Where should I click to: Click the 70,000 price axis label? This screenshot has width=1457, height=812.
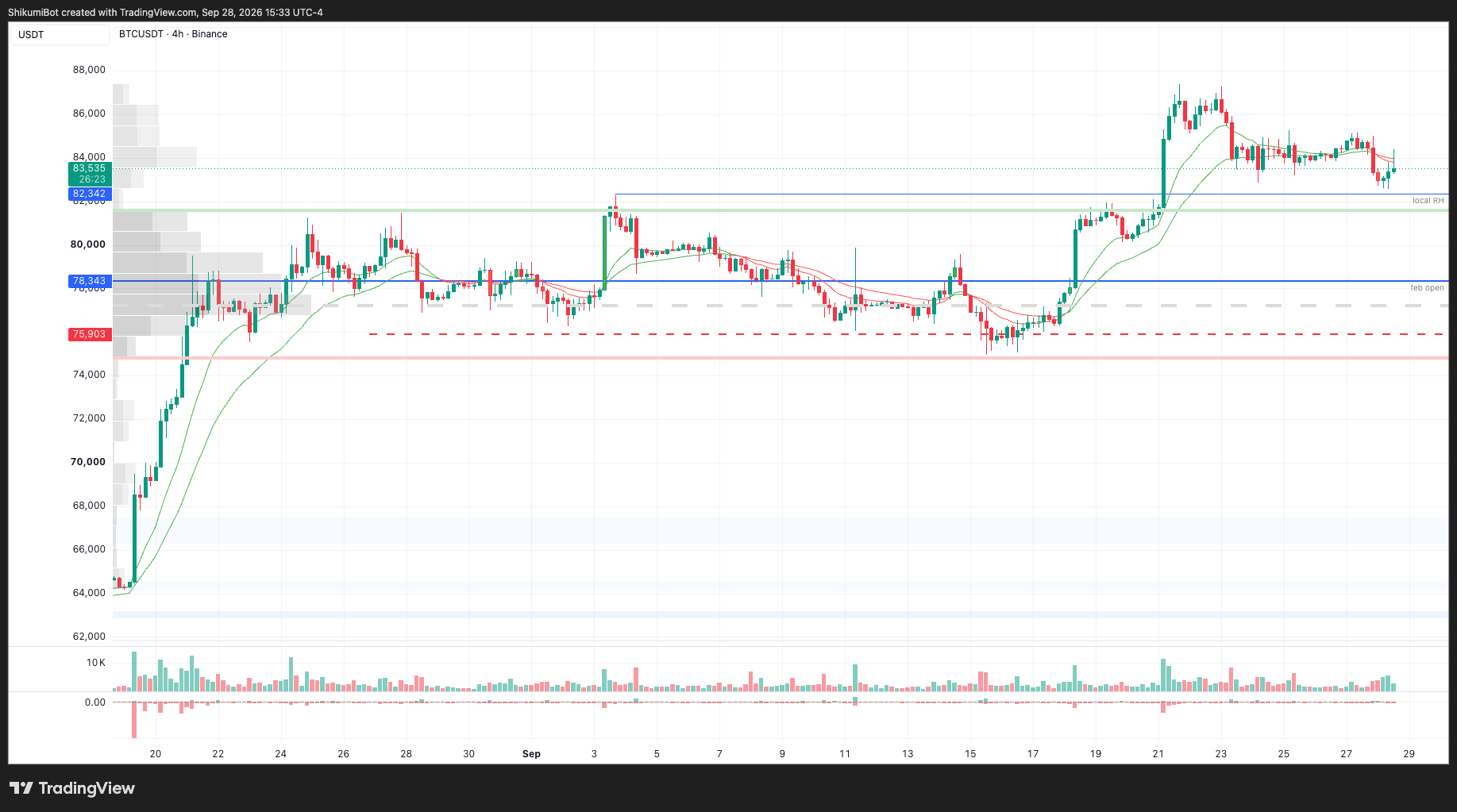[88, 462]
